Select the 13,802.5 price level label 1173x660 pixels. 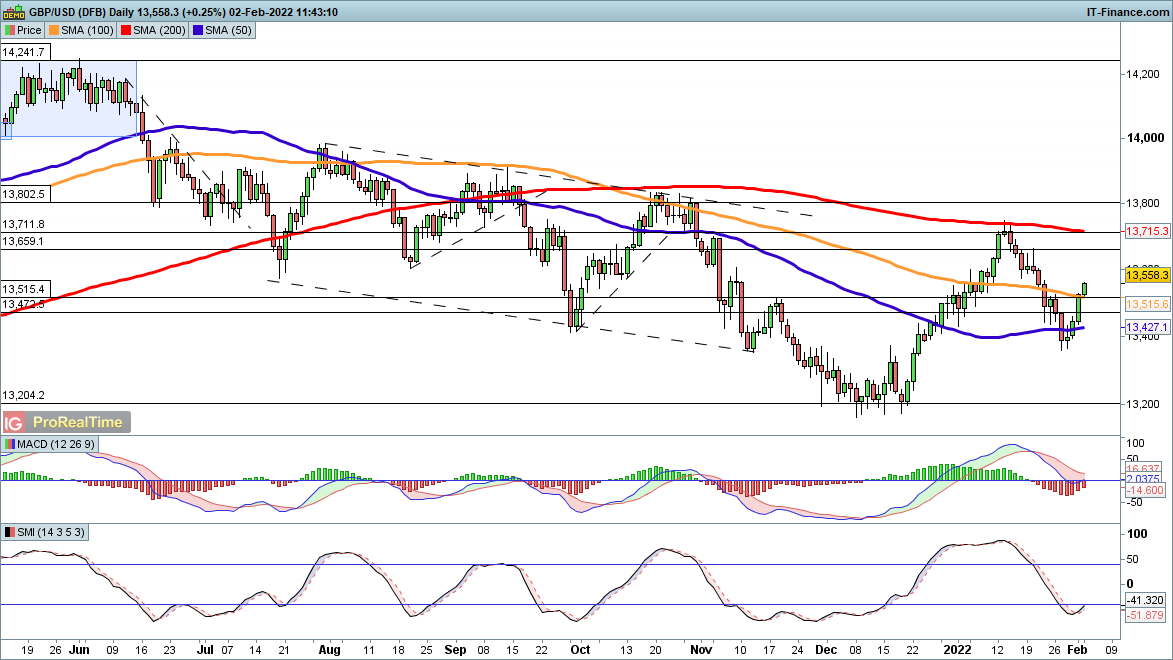coord(24,195)
